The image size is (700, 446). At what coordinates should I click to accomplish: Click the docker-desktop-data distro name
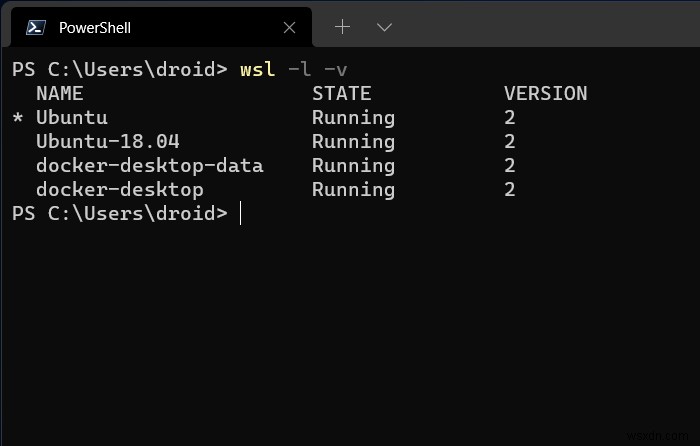[149, 165]
